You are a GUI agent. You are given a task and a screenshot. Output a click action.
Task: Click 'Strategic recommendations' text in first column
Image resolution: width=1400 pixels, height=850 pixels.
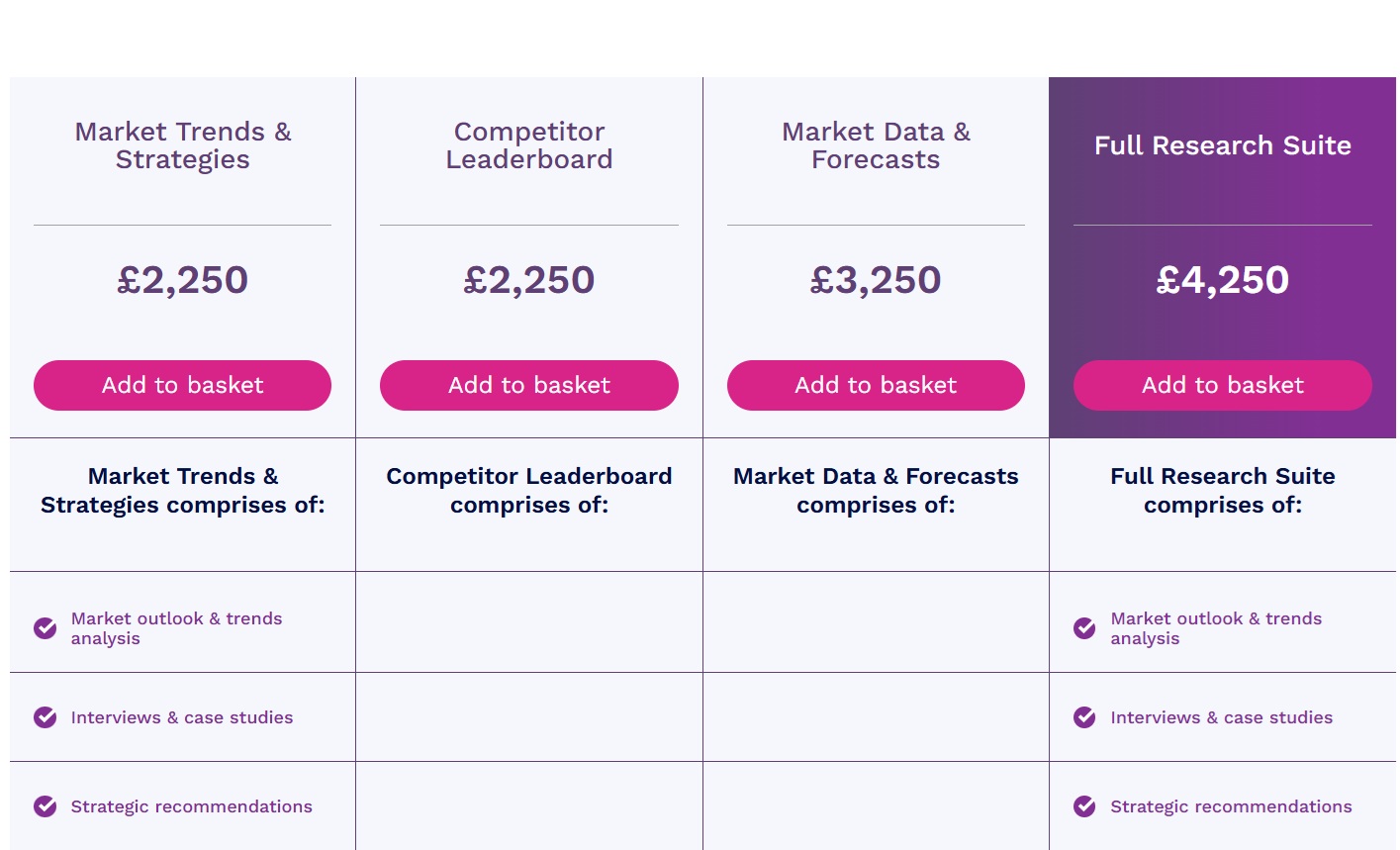pyautogui.click(x=191, y=806)
